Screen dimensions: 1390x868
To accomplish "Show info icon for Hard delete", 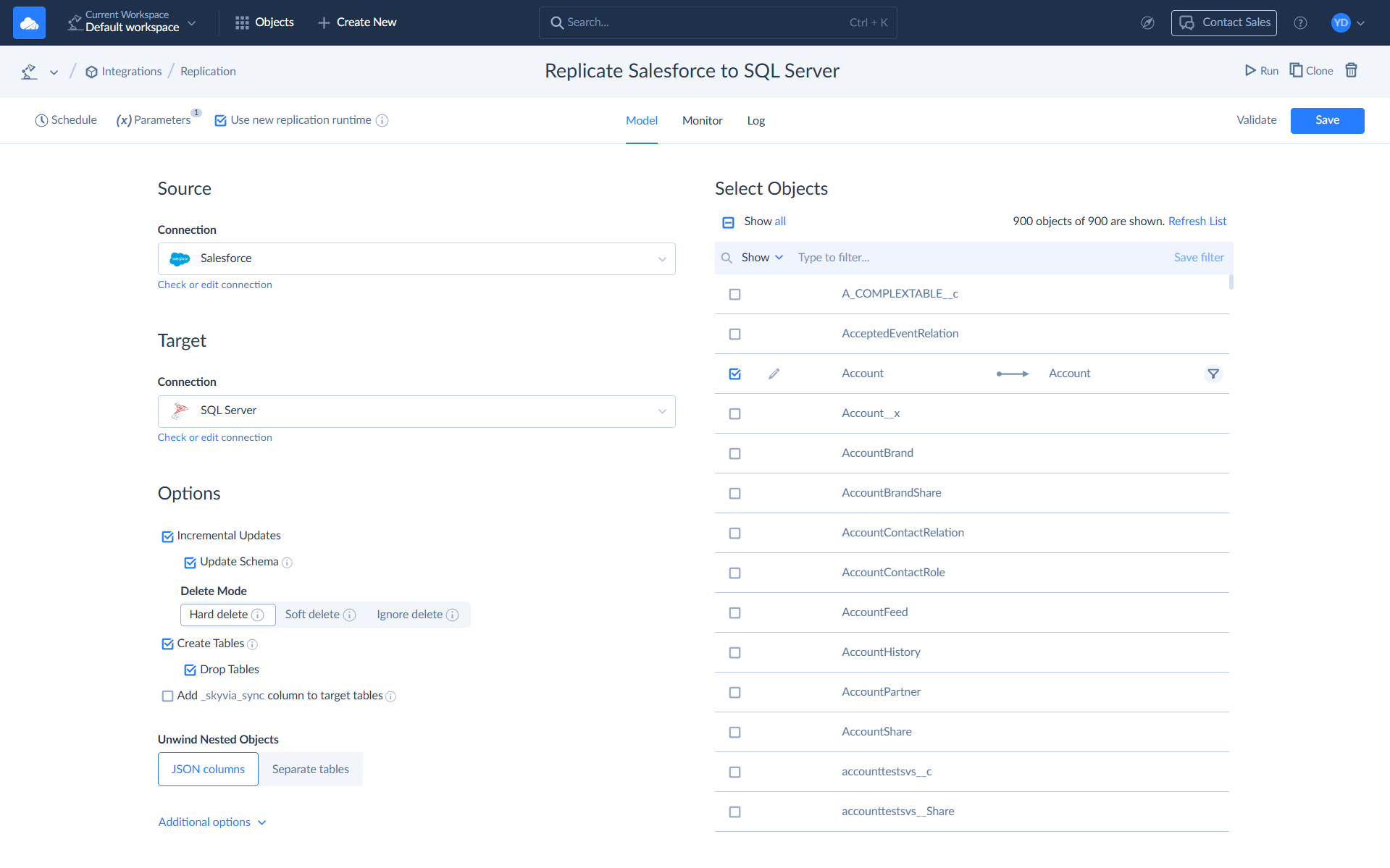I will [x=257, y=615].
